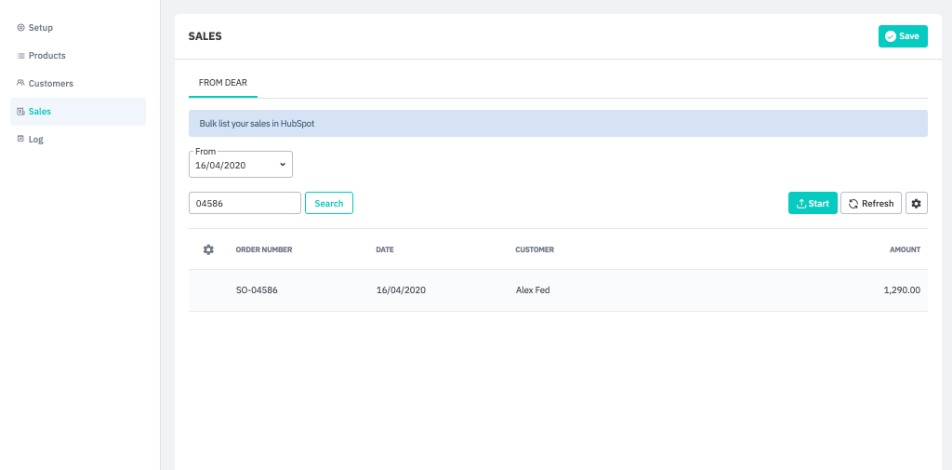Screen dimensions: 952x470
Task: Switch to the FROM DEAR tab
Action: [223, 82]
